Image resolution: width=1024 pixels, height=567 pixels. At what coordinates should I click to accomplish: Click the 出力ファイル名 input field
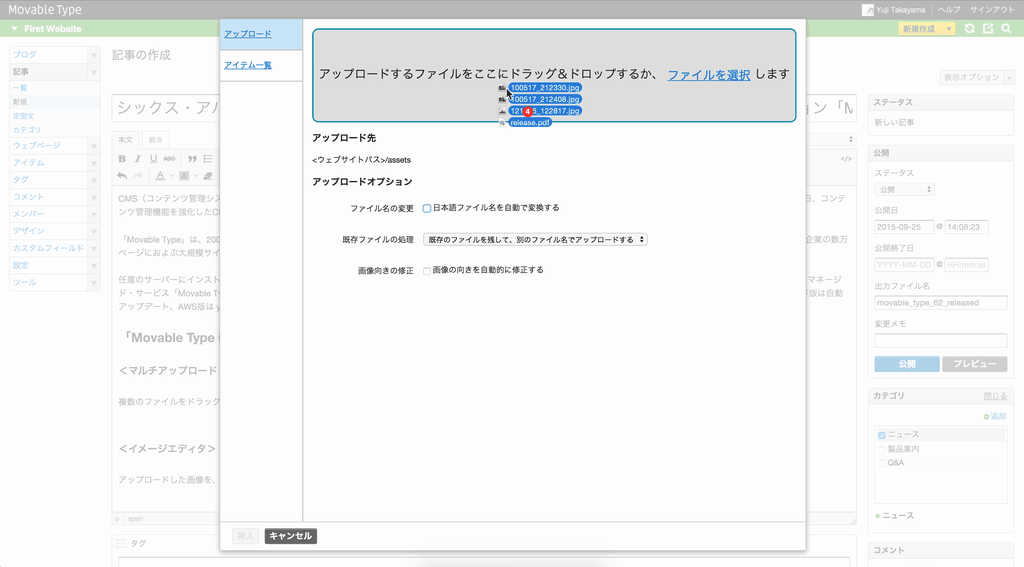click(926, 302)
